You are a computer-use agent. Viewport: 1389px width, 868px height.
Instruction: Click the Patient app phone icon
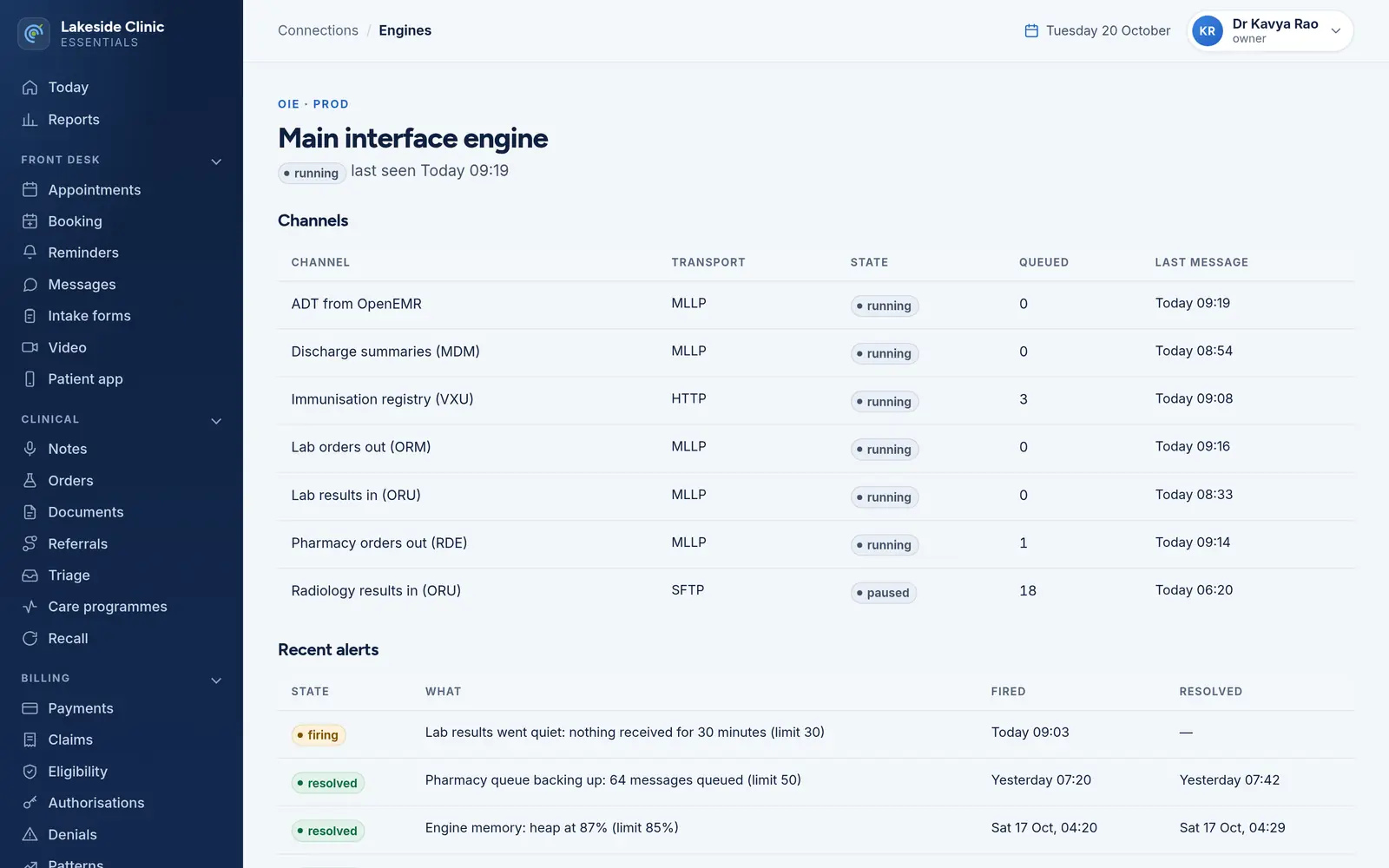(x=30, y=379)
